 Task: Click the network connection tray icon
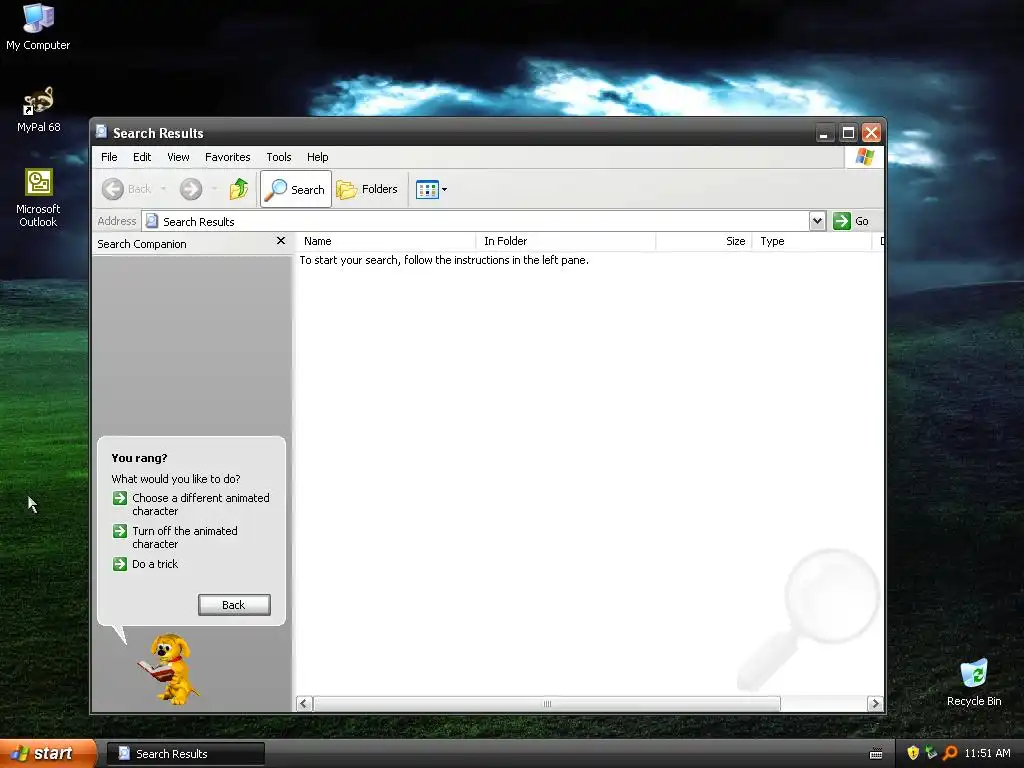tap(931, 753)
